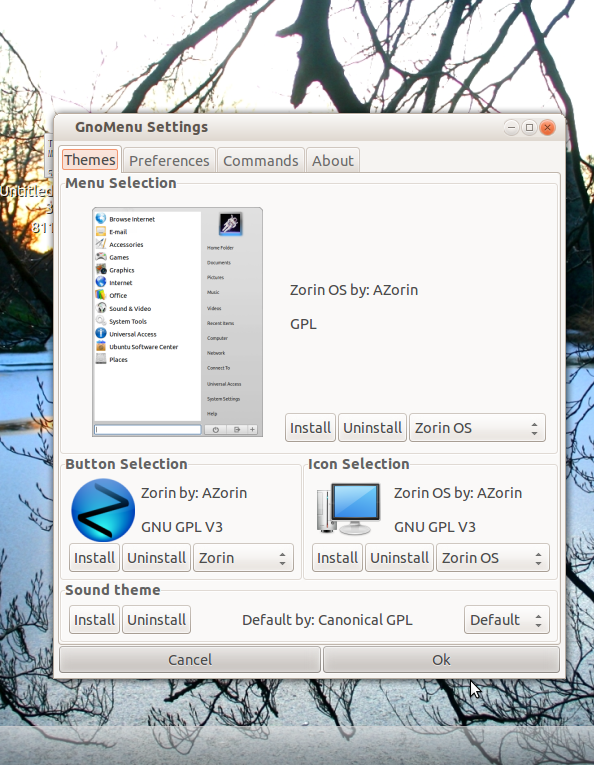Open the Default sound theme dropdown
The image size is (594, 765).
(507, 620)
